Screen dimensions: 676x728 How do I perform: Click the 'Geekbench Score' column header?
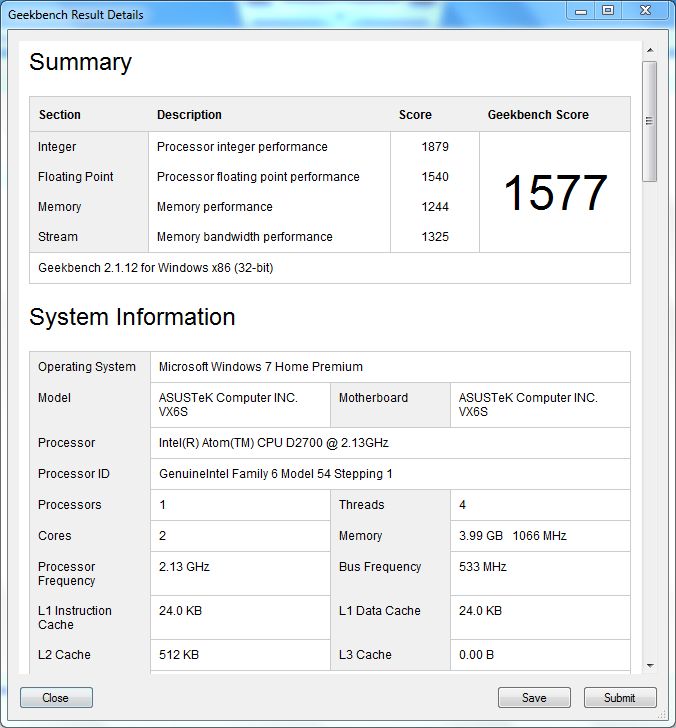coord(538,115)
